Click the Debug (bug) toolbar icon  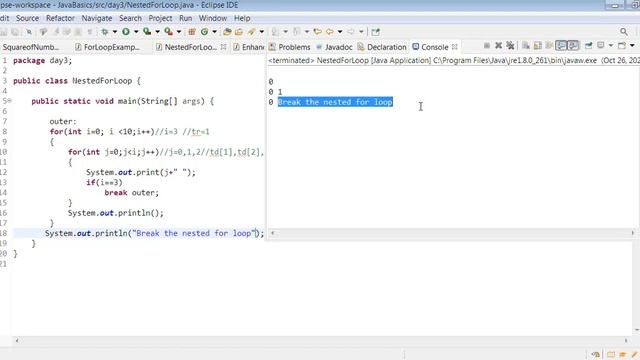click(105, 32)
